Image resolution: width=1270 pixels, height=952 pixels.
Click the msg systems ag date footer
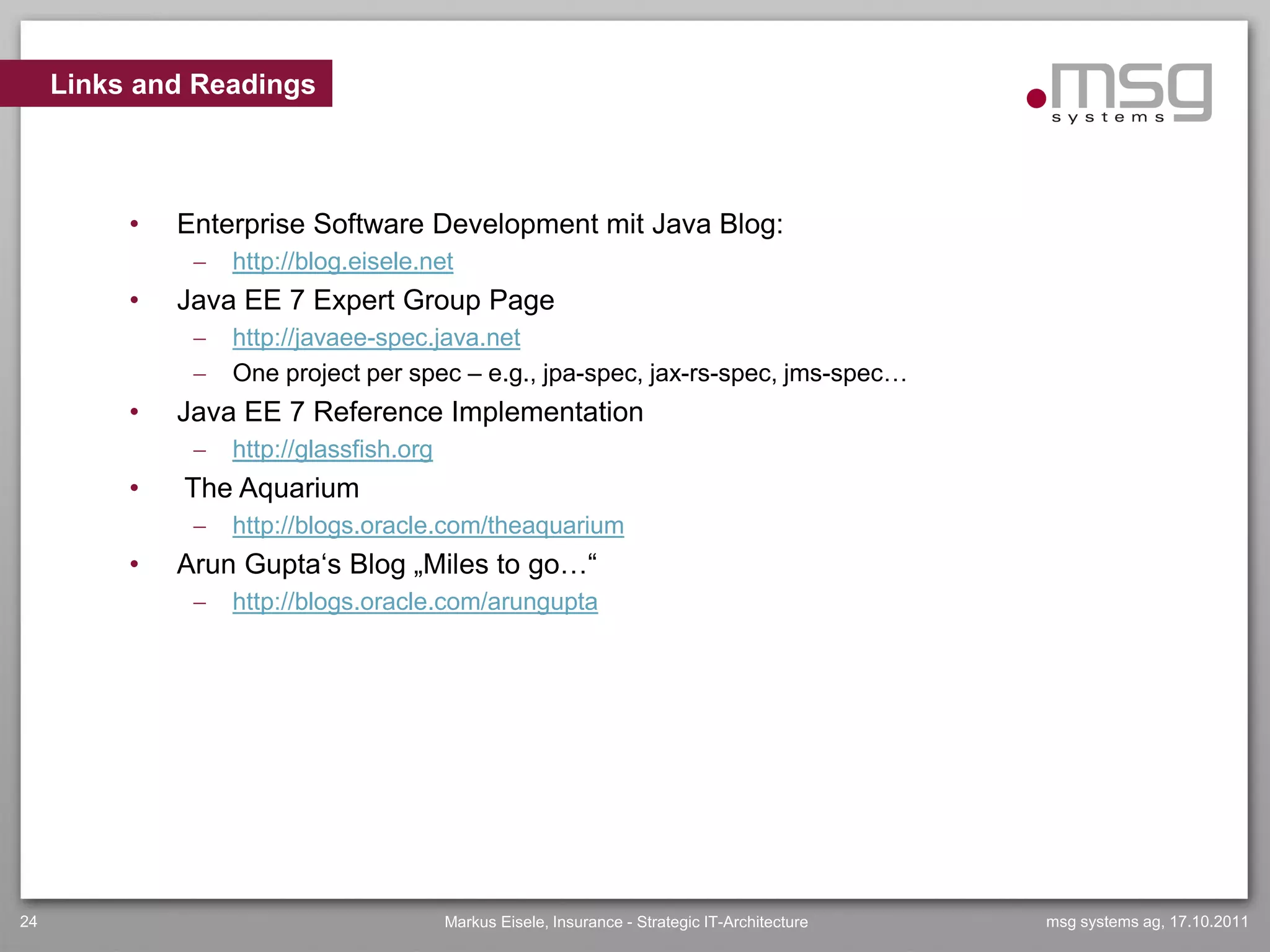1147,922
